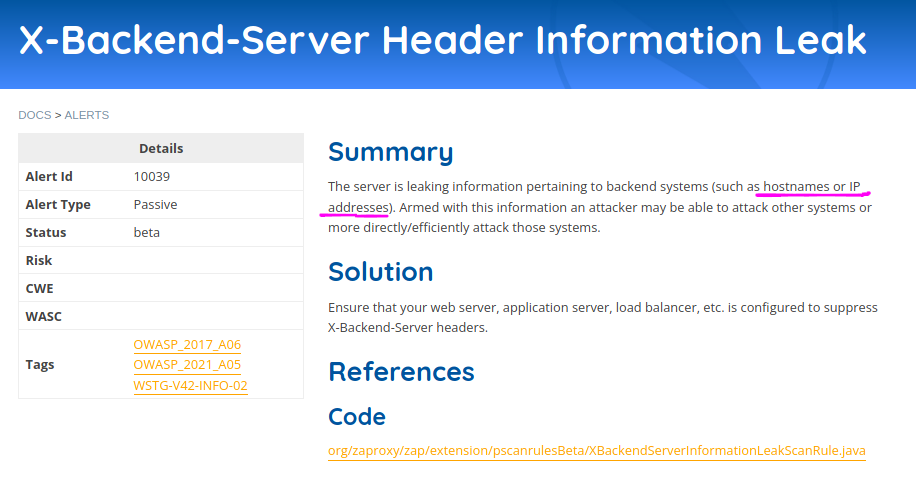Click the Summary heading

tap(390, 152)
